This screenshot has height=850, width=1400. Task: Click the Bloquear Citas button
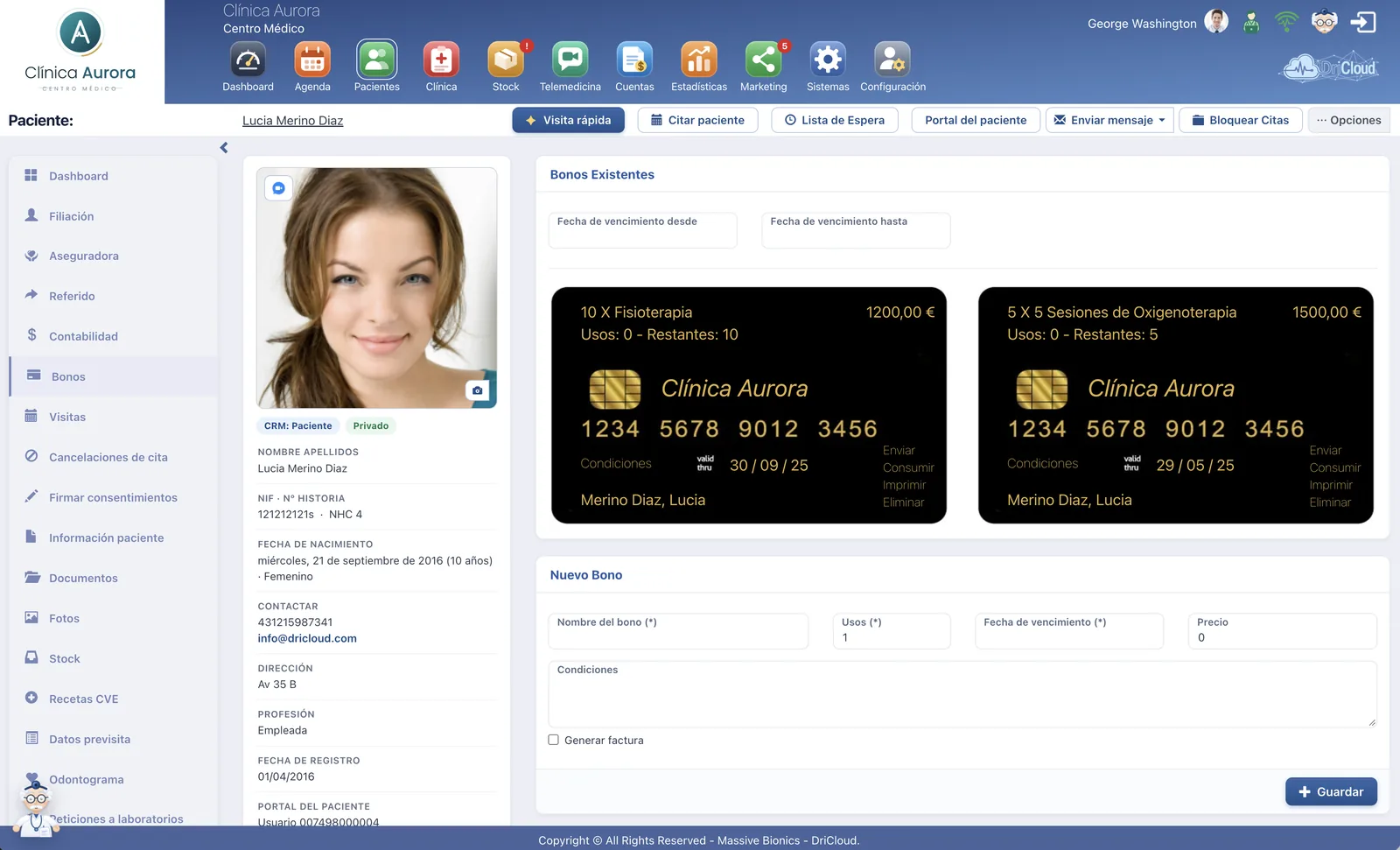click(1241, 120)
